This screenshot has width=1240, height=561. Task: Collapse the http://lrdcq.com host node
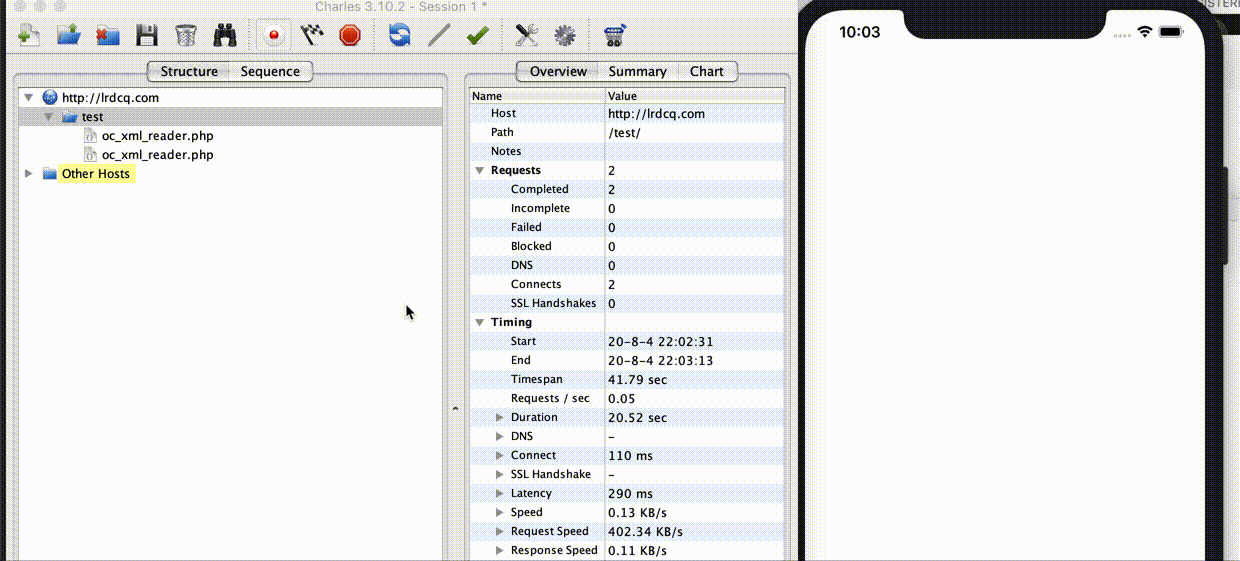coord(29,98)
